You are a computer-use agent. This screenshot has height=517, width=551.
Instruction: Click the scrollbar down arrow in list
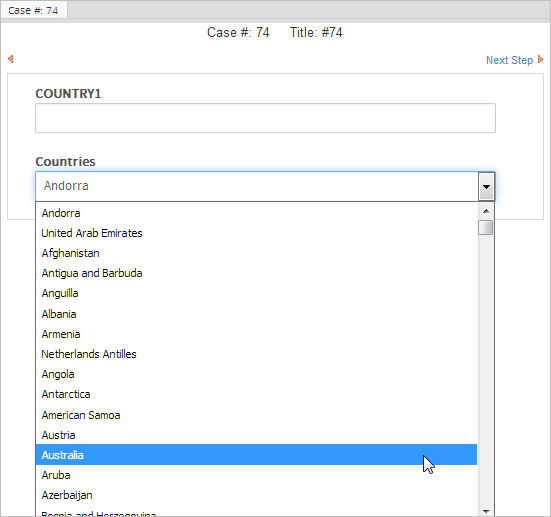coord(486,511)
